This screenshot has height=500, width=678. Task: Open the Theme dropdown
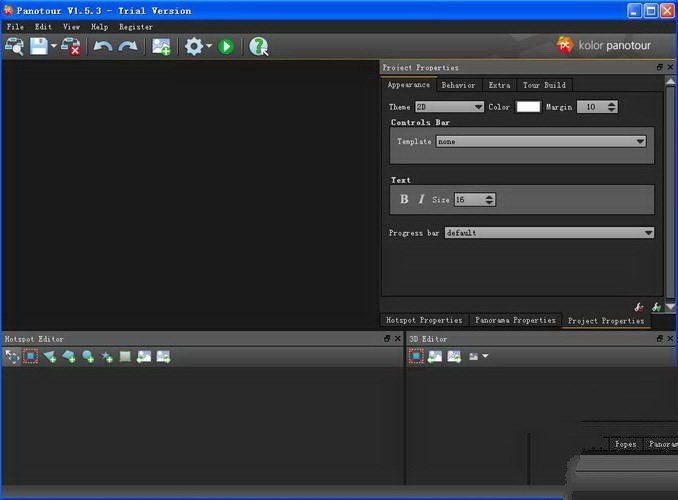point(449,107)
